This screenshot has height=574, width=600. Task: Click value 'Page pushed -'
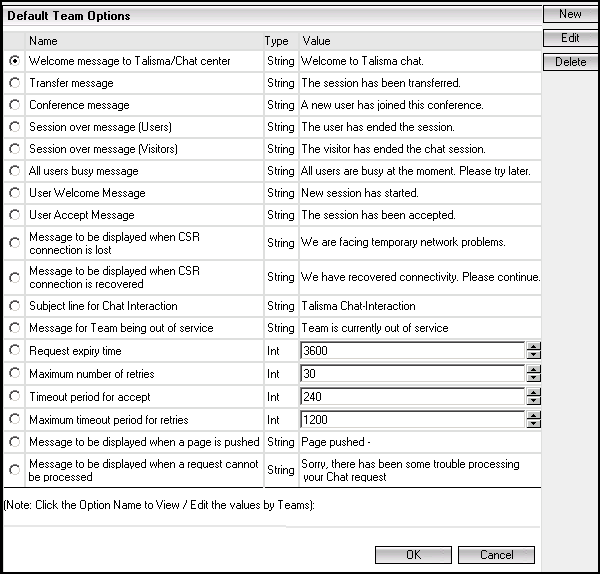[x=336, y=442]
